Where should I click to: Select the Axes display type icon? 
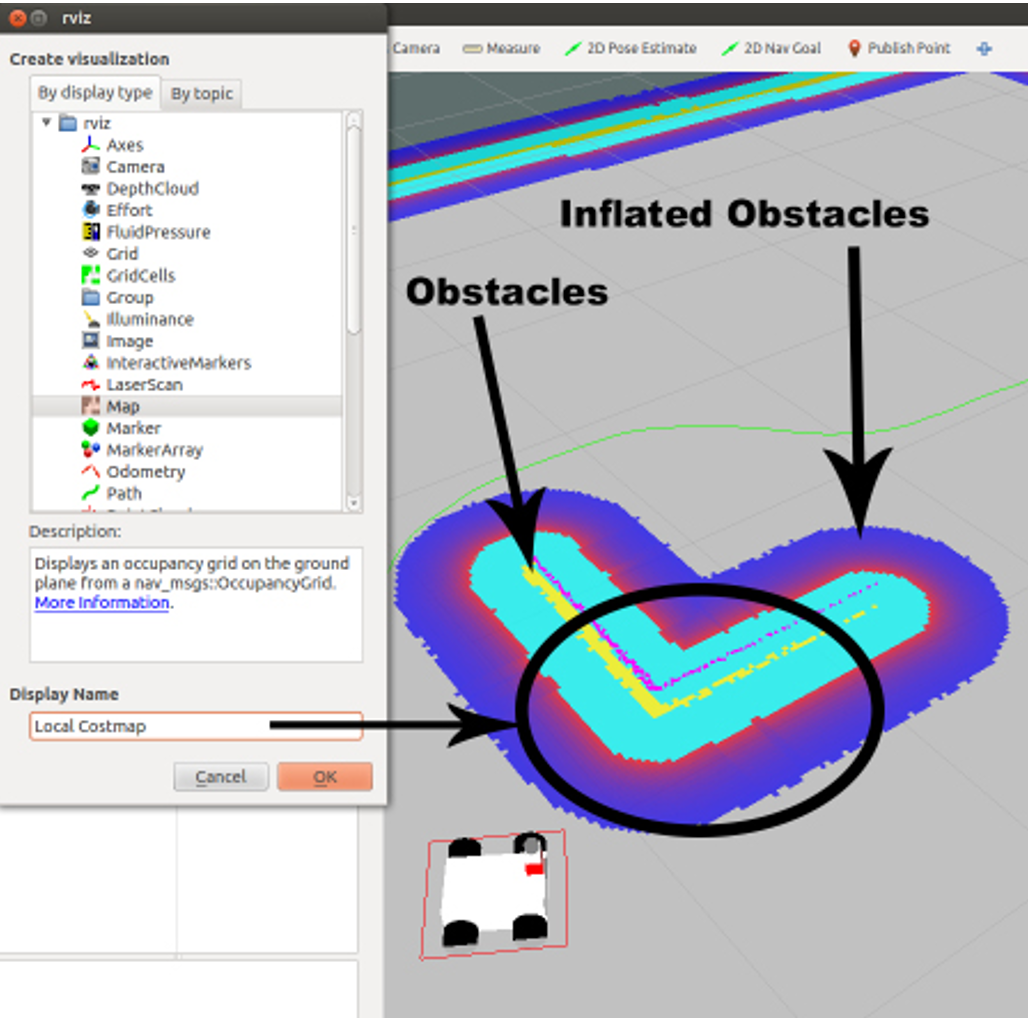pos(90,145)
